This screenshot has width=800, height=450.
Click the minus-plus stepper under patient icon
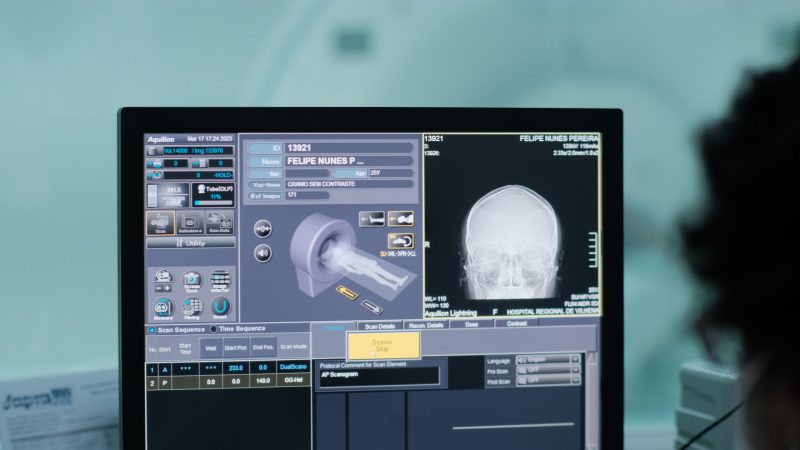tap(163, 288)
